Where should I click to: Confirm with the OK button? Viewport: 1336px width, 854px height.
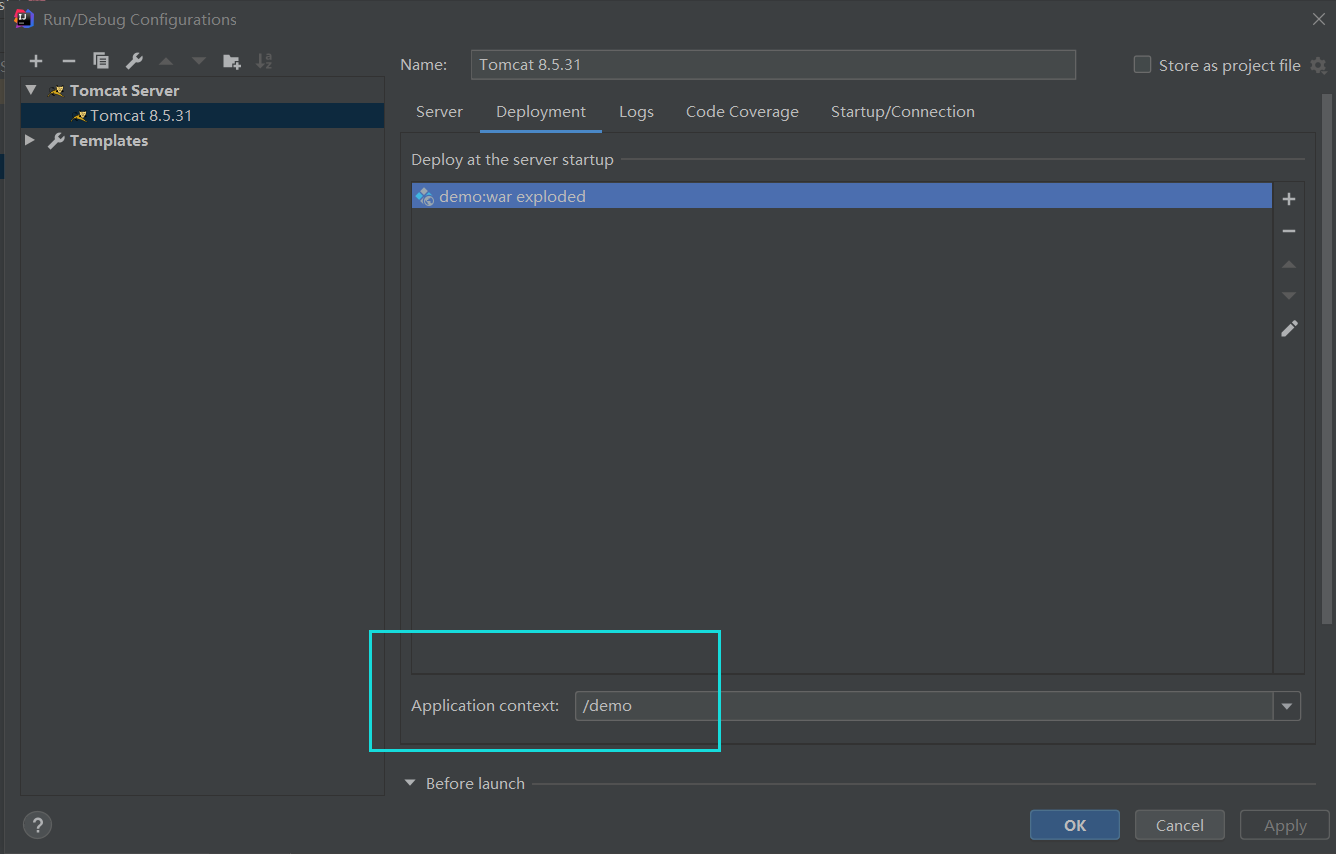tap(1075, 825)
